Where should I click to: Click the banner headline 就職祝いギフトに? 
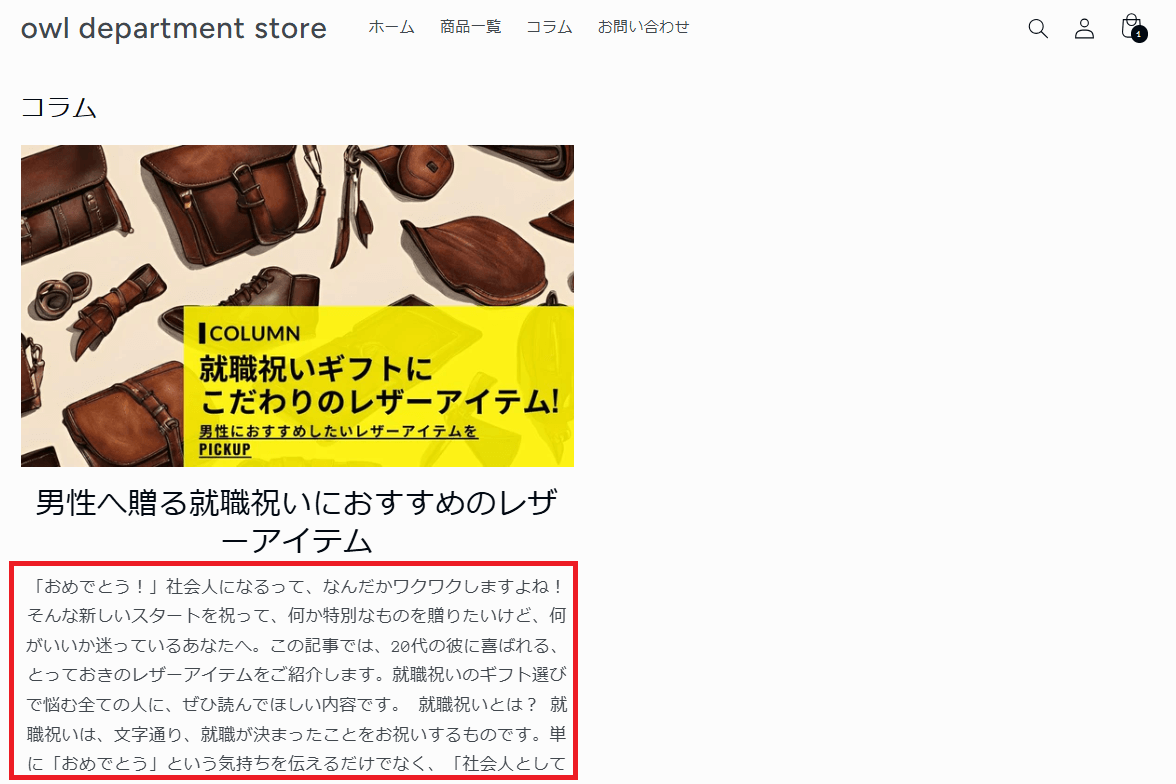click(316, 368)
